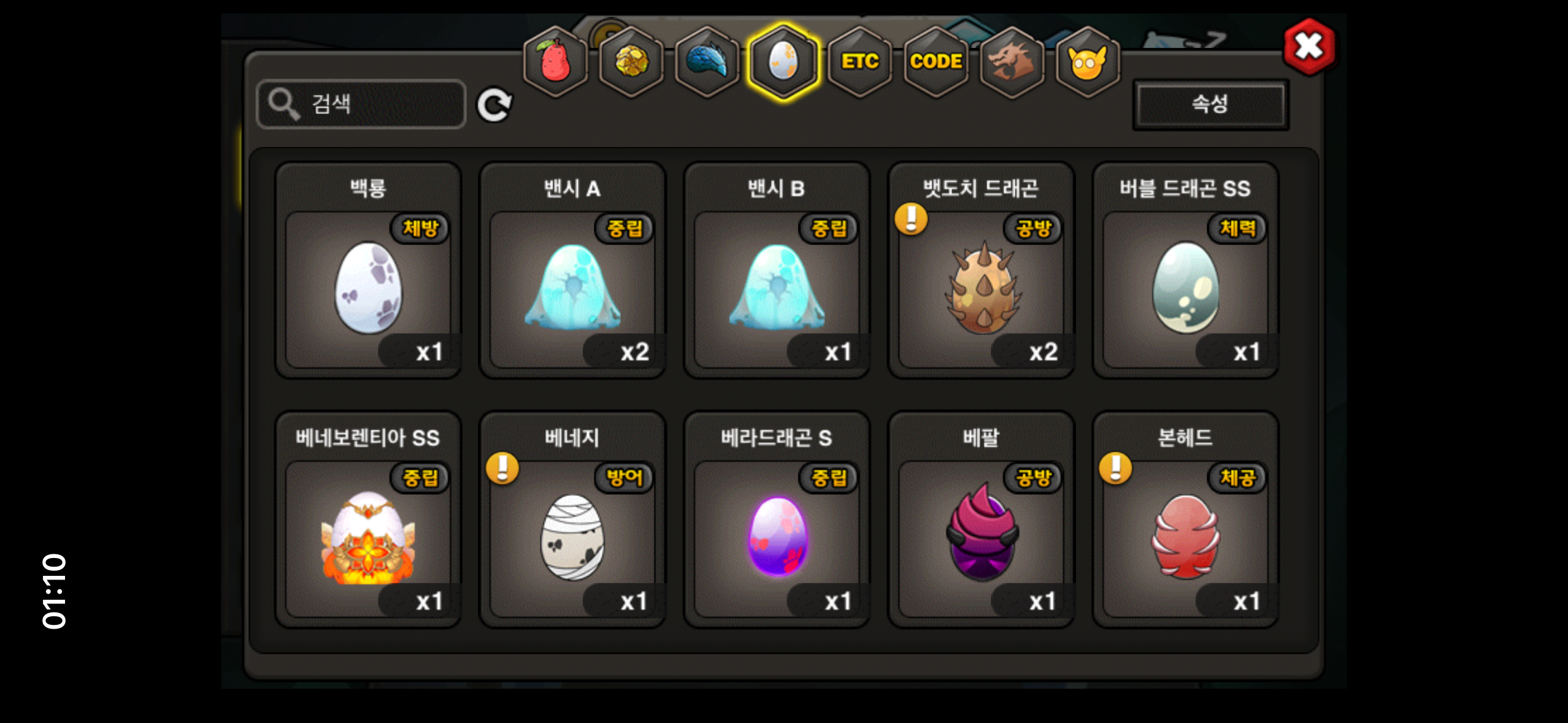Switch to the CODE tab
The image size is (1568, 723).
coord(936,62)
